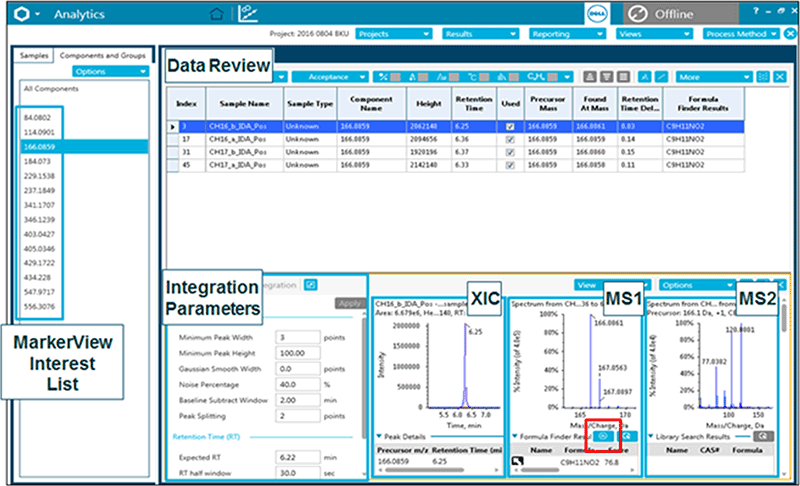Image resolution: width=800 pixels, height=486 pixels.
Task: Open the help question mark icon
Action: tap(756, 11)
